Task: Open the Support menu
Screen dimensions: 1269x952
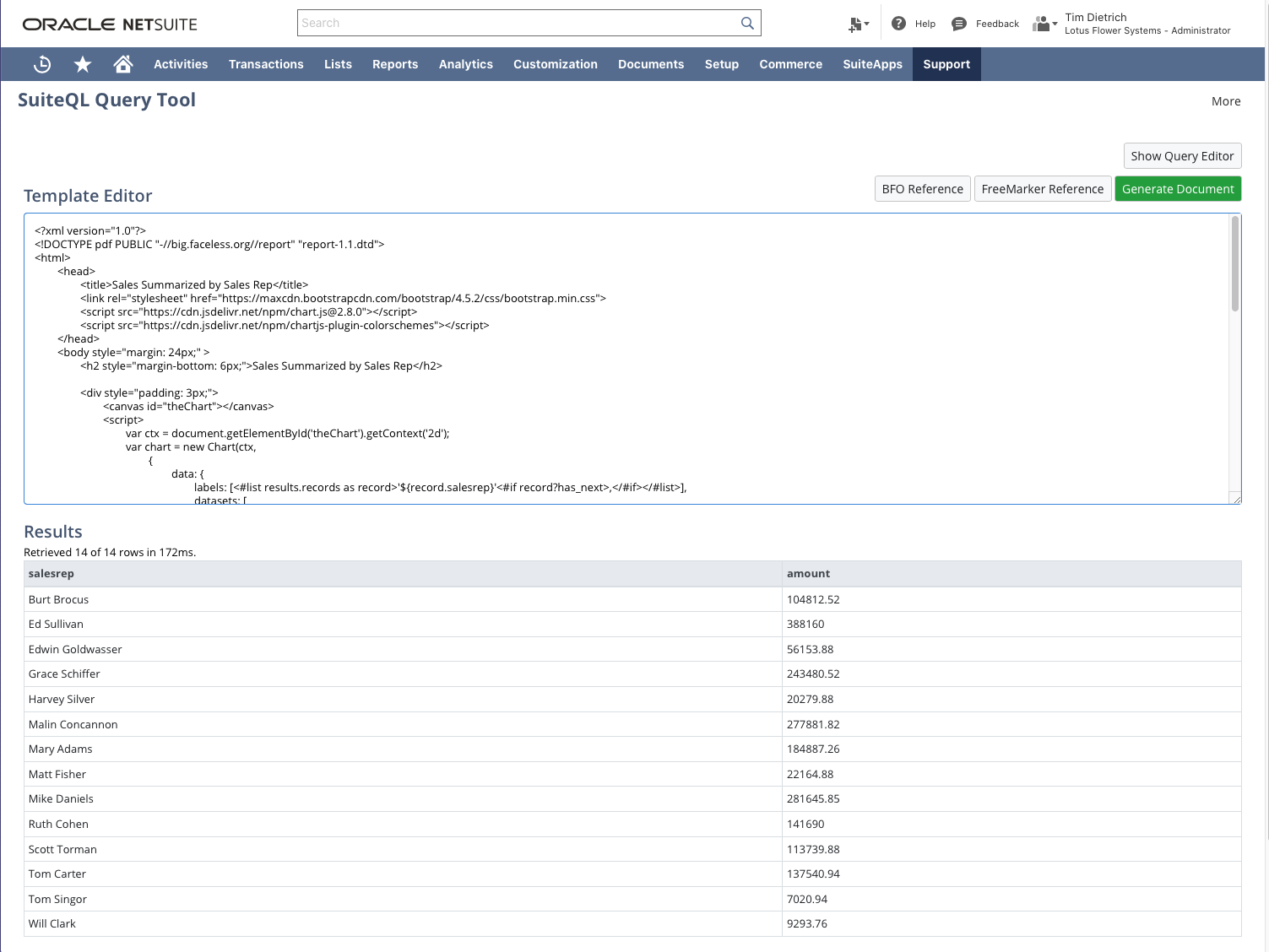Action: pos(946,64)
